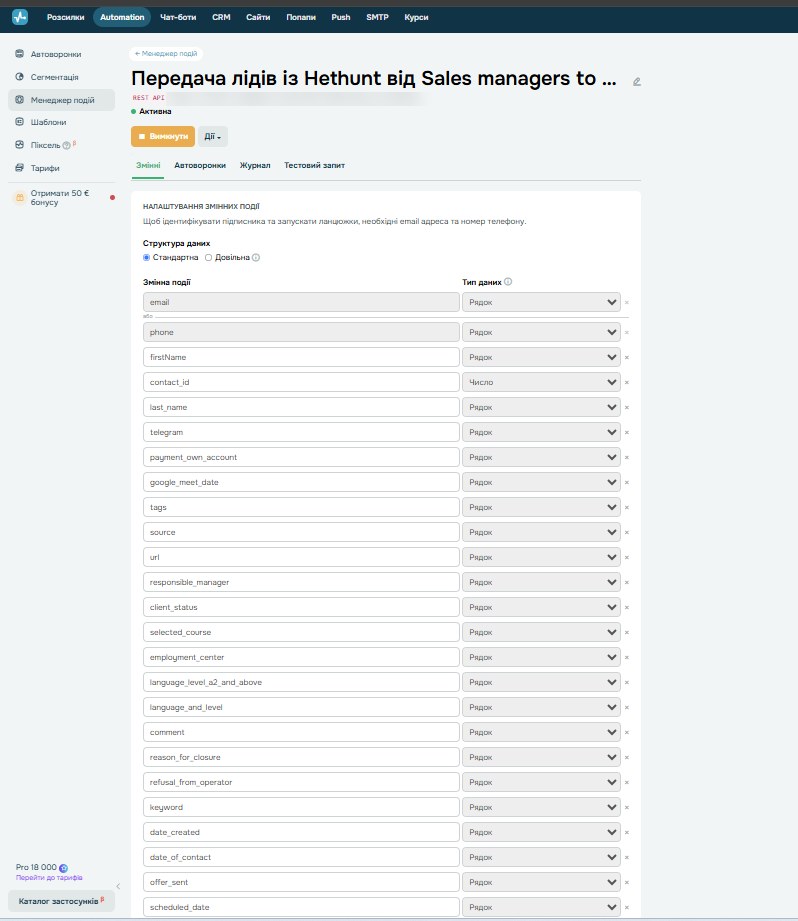Screen dimensions: 798x921
Task: Click the date_of_contact input field
Action: (301, 858)
